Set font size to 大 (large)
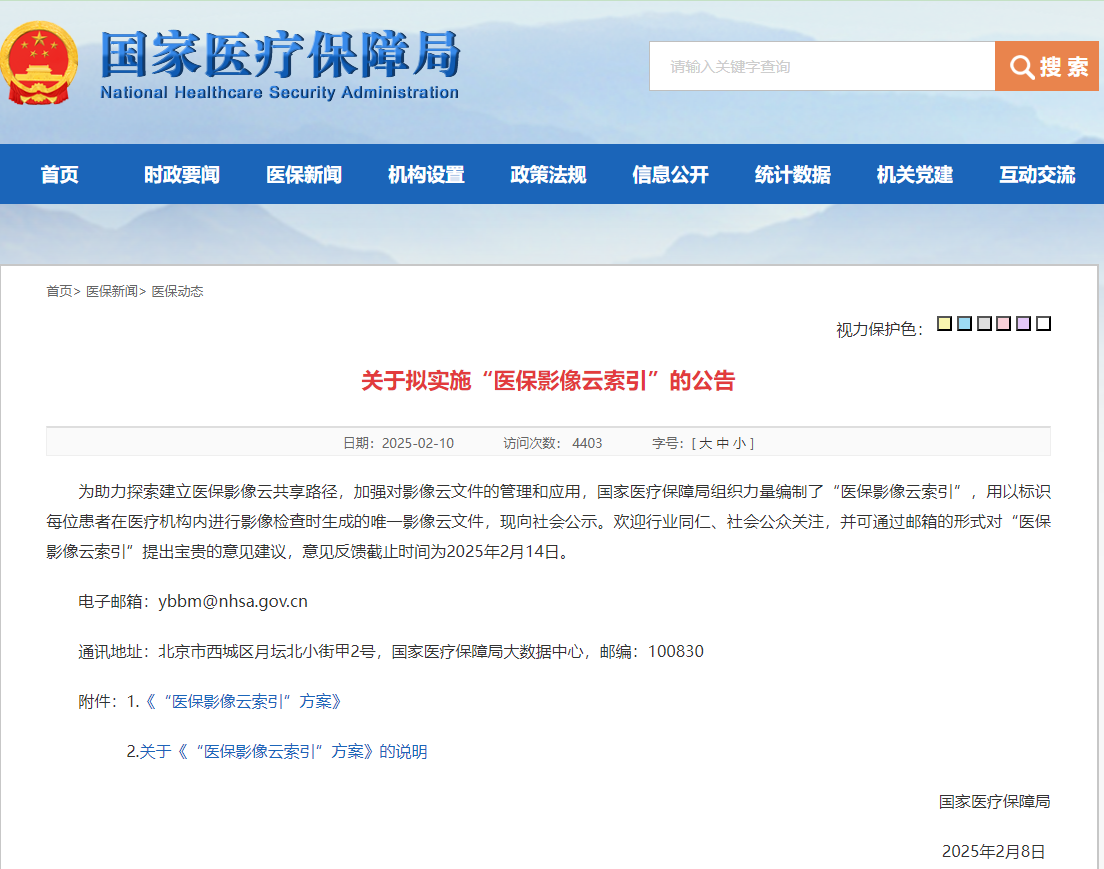 [x=705, y=444]
